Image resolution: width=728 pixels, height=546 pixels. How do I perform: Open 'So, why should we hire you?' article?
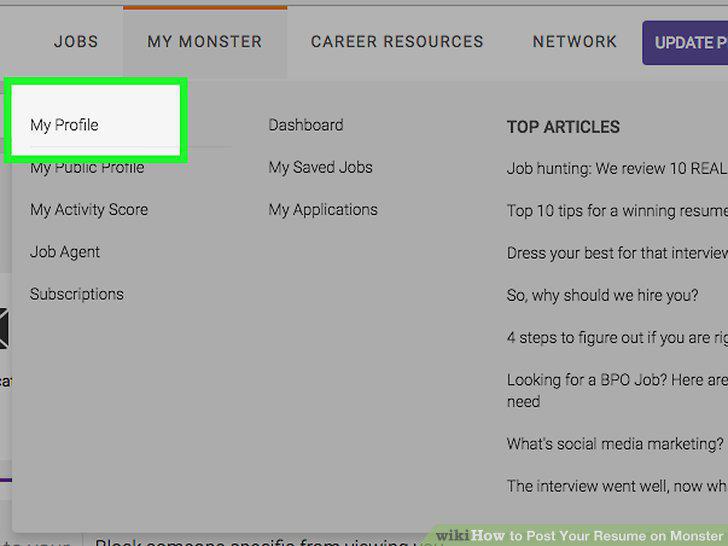(603, 295)
